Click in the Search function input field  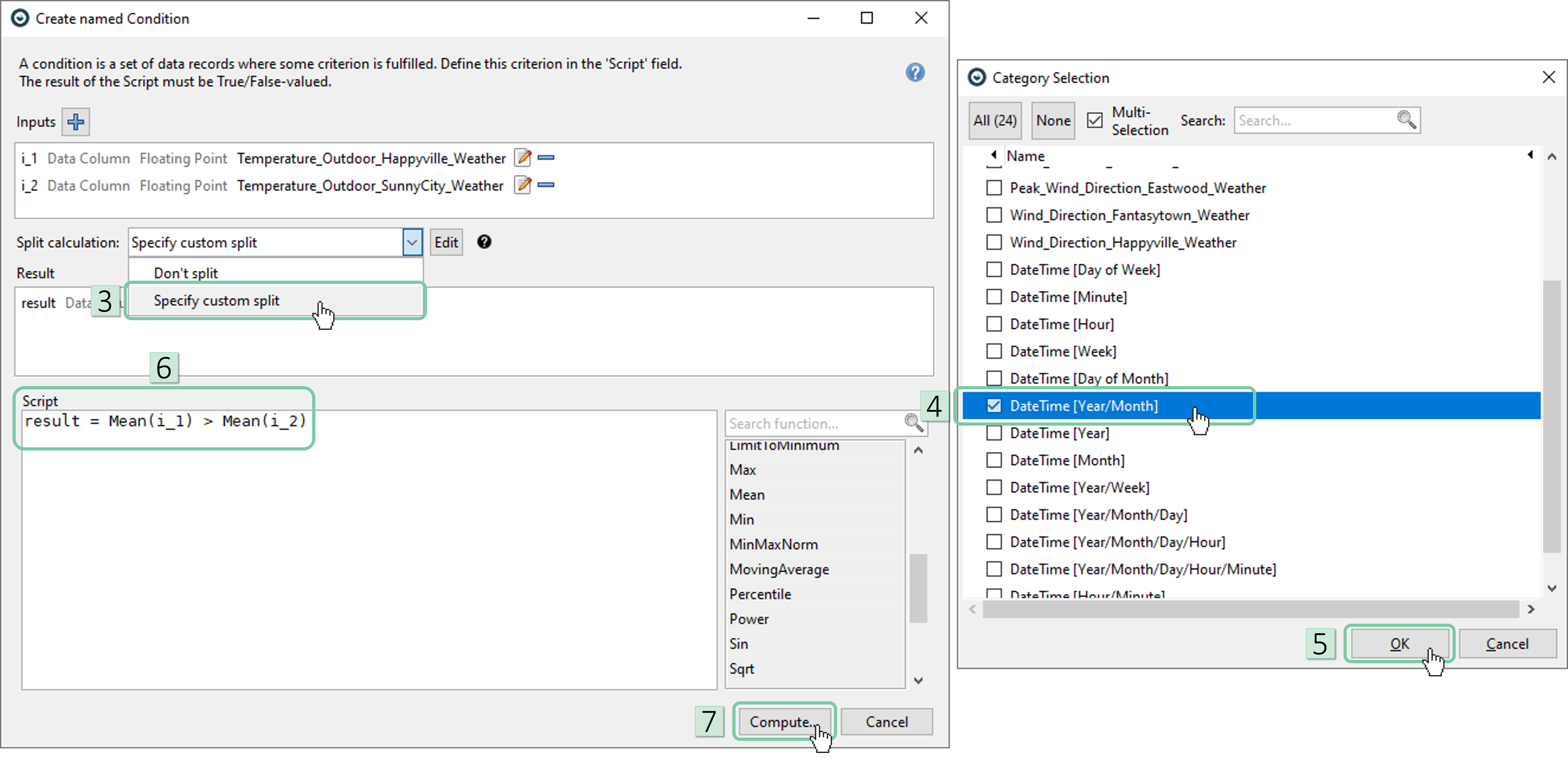point(813,423)
